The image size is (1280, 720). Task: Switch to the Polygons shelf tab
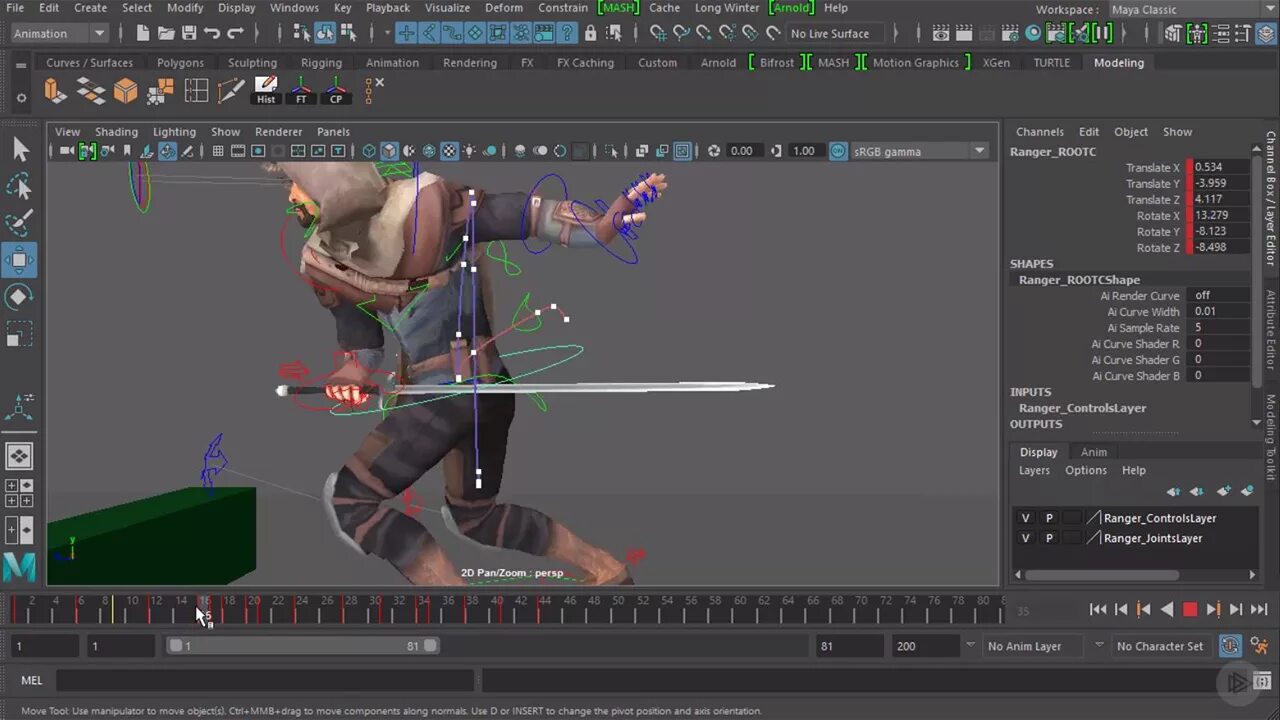coord(180,62)
